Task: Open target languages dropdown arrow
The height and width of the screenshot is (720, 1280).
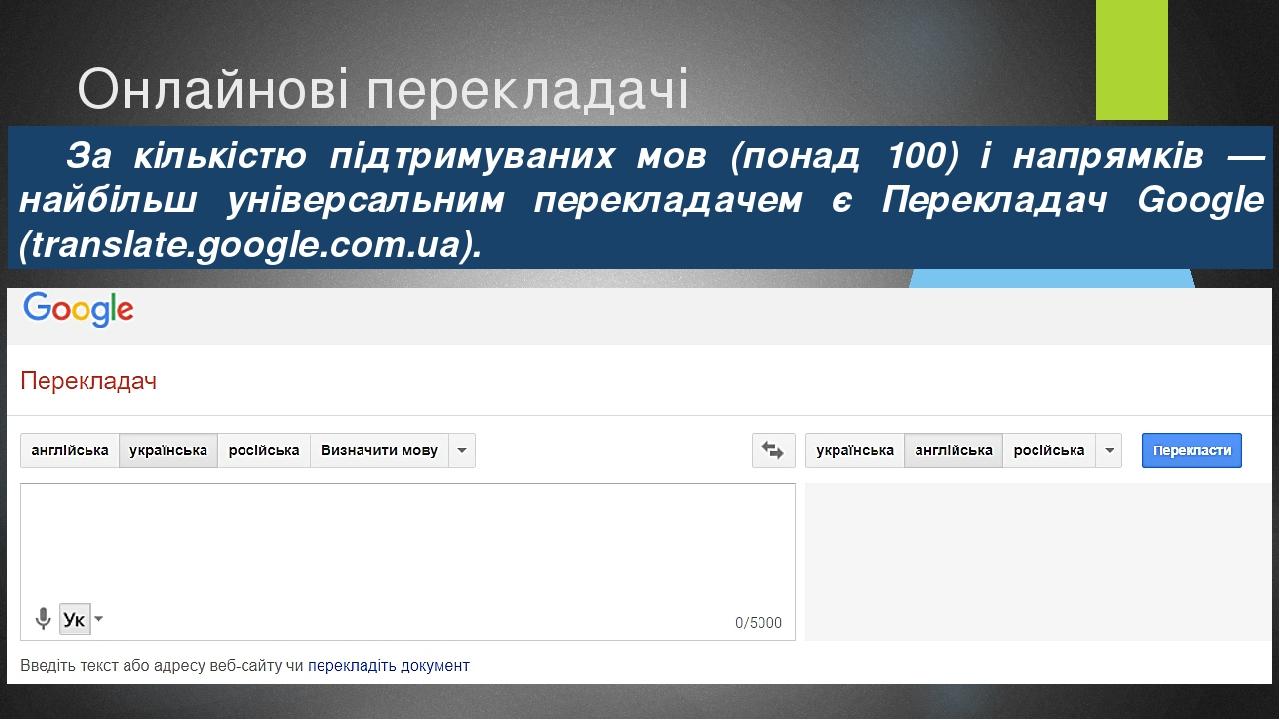Action: coord(1109,450)
